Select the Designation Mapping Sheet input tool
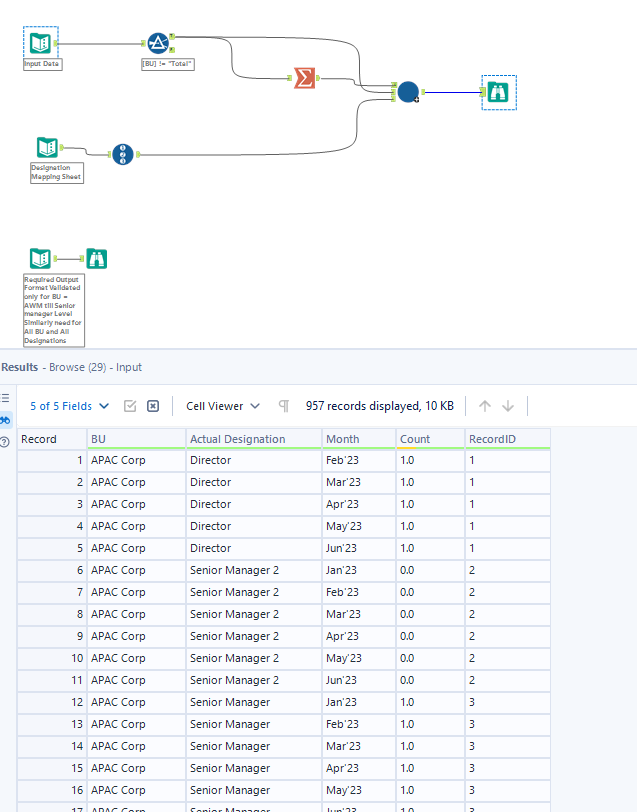The image size is (637, 812). tap(47, 148)
